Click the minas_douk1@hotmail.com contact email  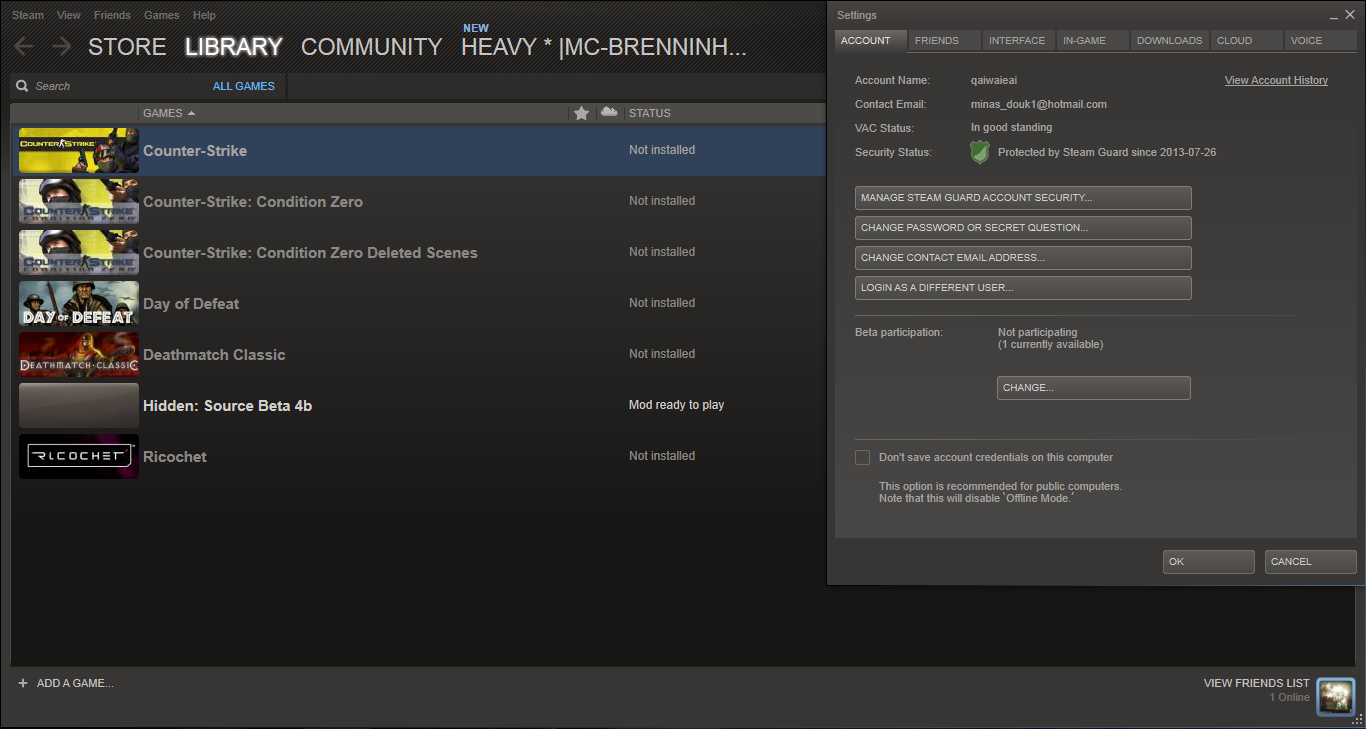pos(1038,104)
